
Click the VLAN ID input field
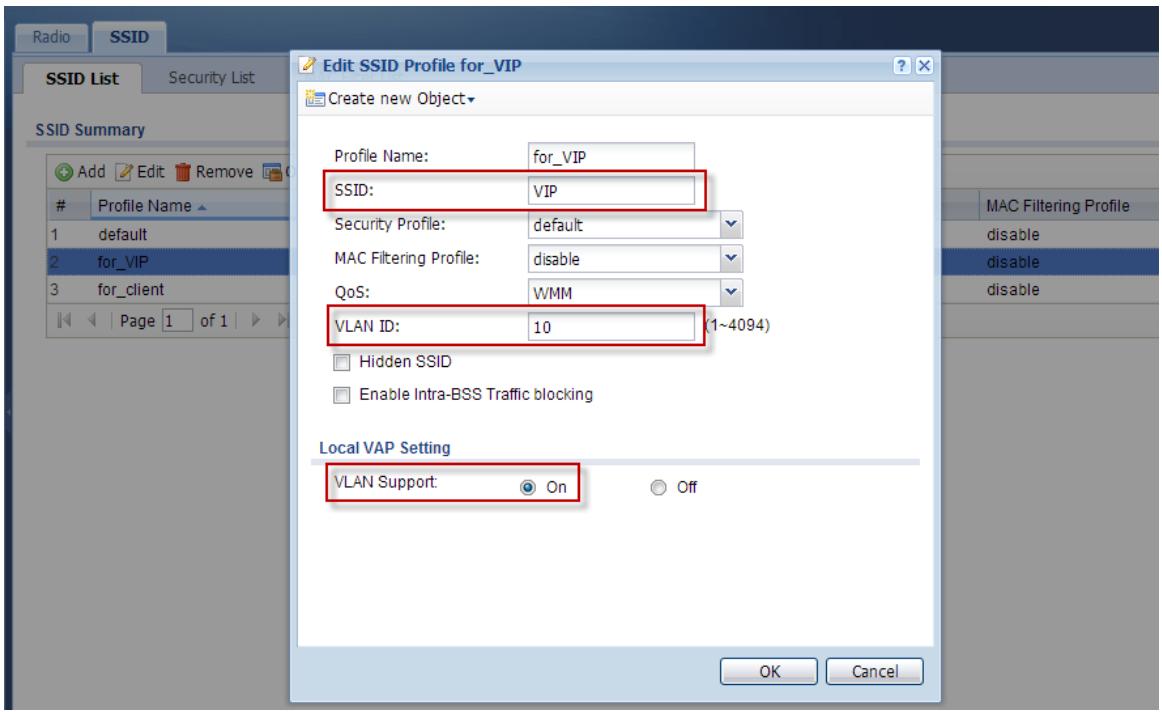[x=611, y=327]
